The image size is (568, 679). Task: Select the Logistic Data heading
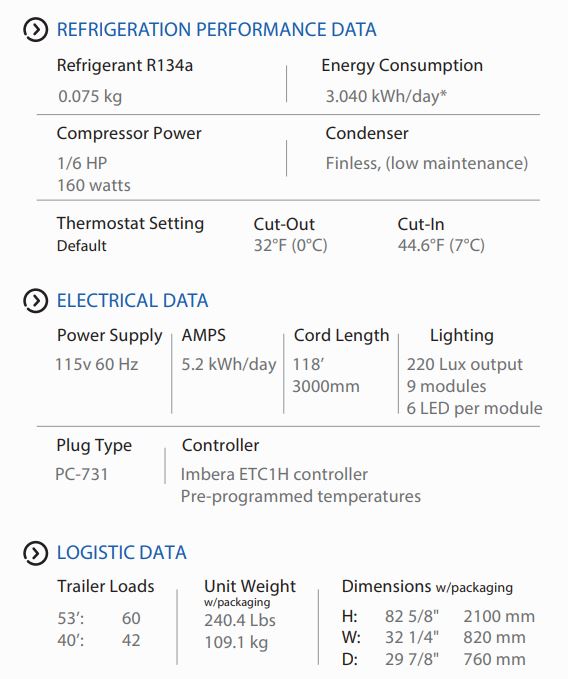122,553
